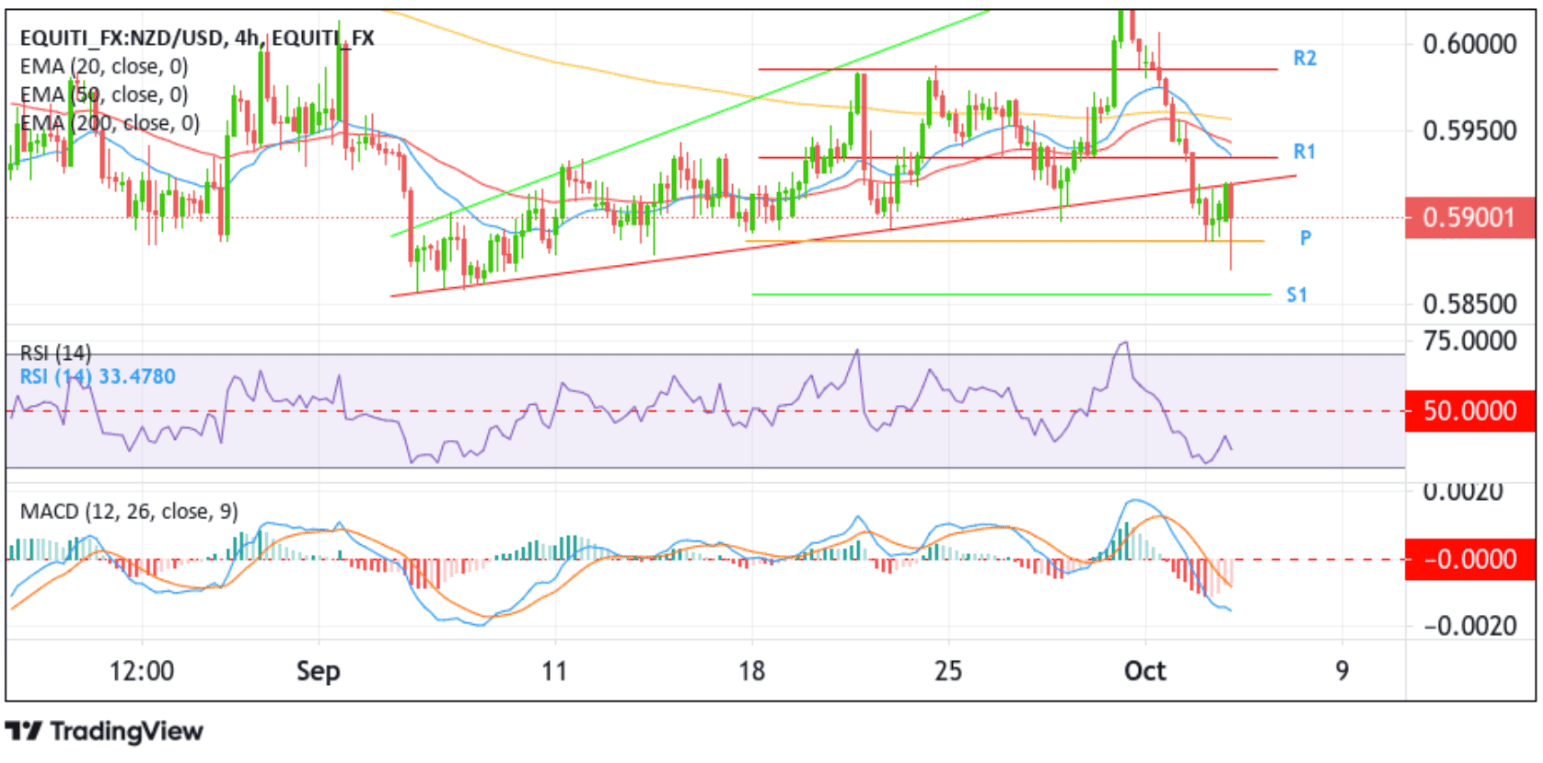1543x763 pixels.
Task: Click the RSI 75.0000 axis label
Action: (1470, 341)
